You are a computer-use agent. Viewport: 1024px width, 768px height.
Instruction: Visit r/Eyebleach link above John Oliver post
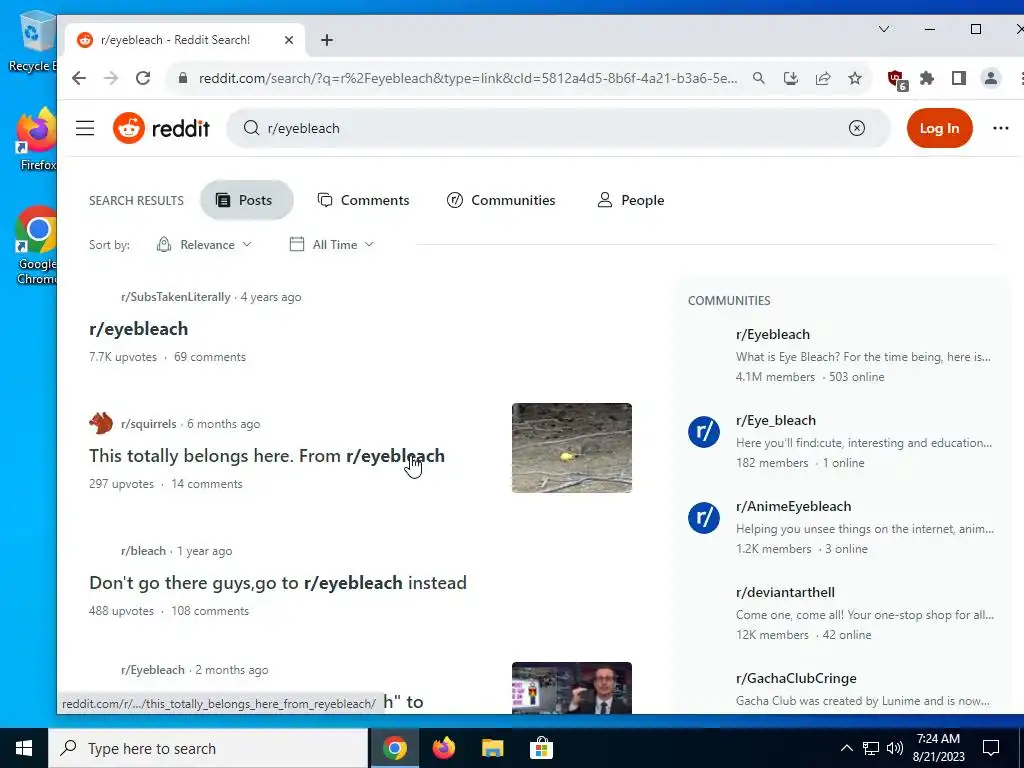[153, 669]
